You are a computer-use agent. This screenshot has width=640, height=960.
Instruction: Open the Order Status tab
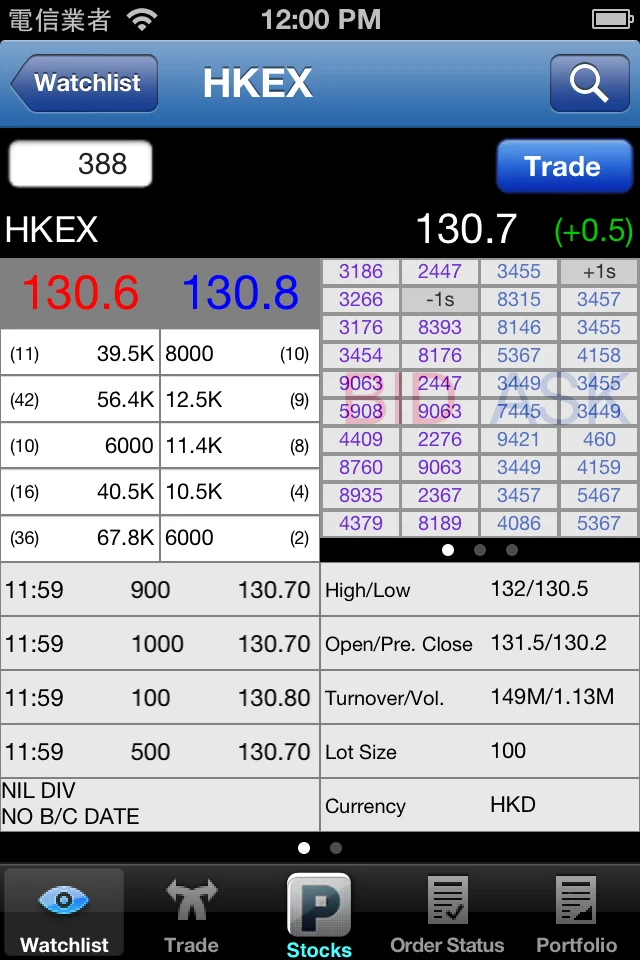(447, 915)
